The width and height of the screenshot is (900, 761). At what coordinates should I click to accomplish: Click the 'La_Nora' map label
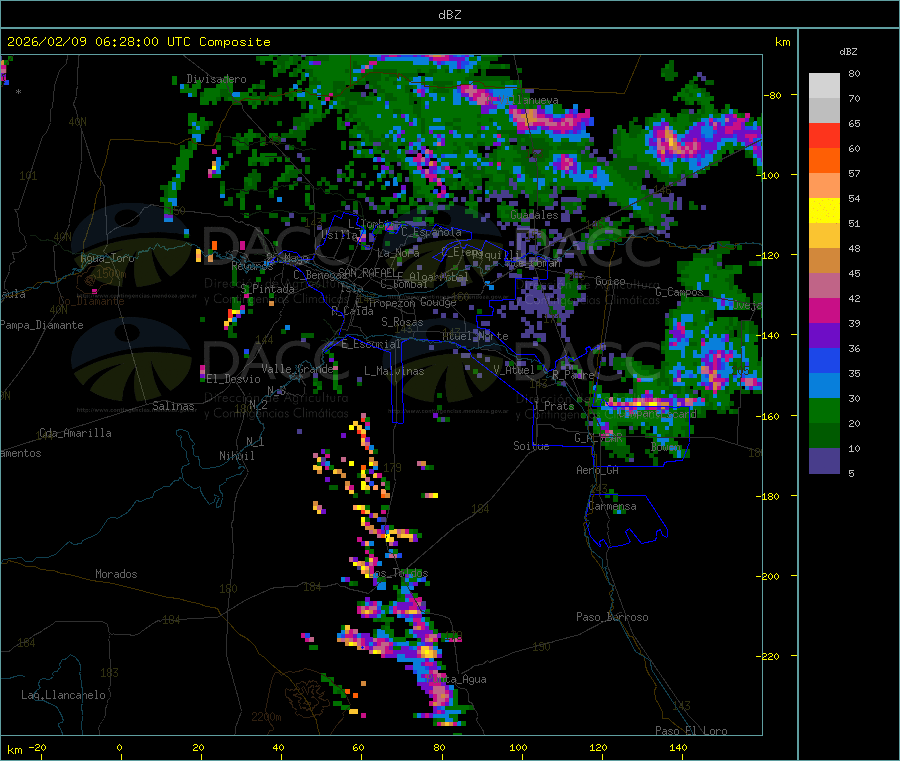pyautogui.click(x=398, y=253)
